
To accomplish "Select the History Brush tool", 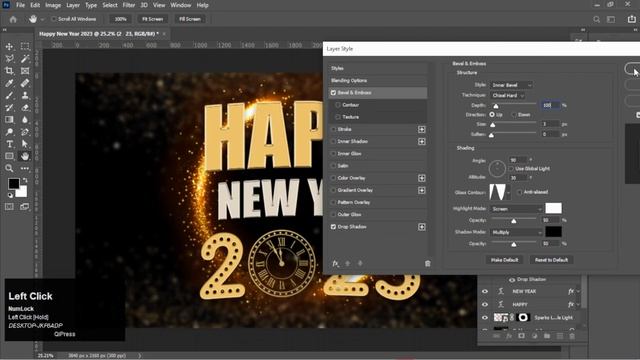I will click(x=9, y=108).
